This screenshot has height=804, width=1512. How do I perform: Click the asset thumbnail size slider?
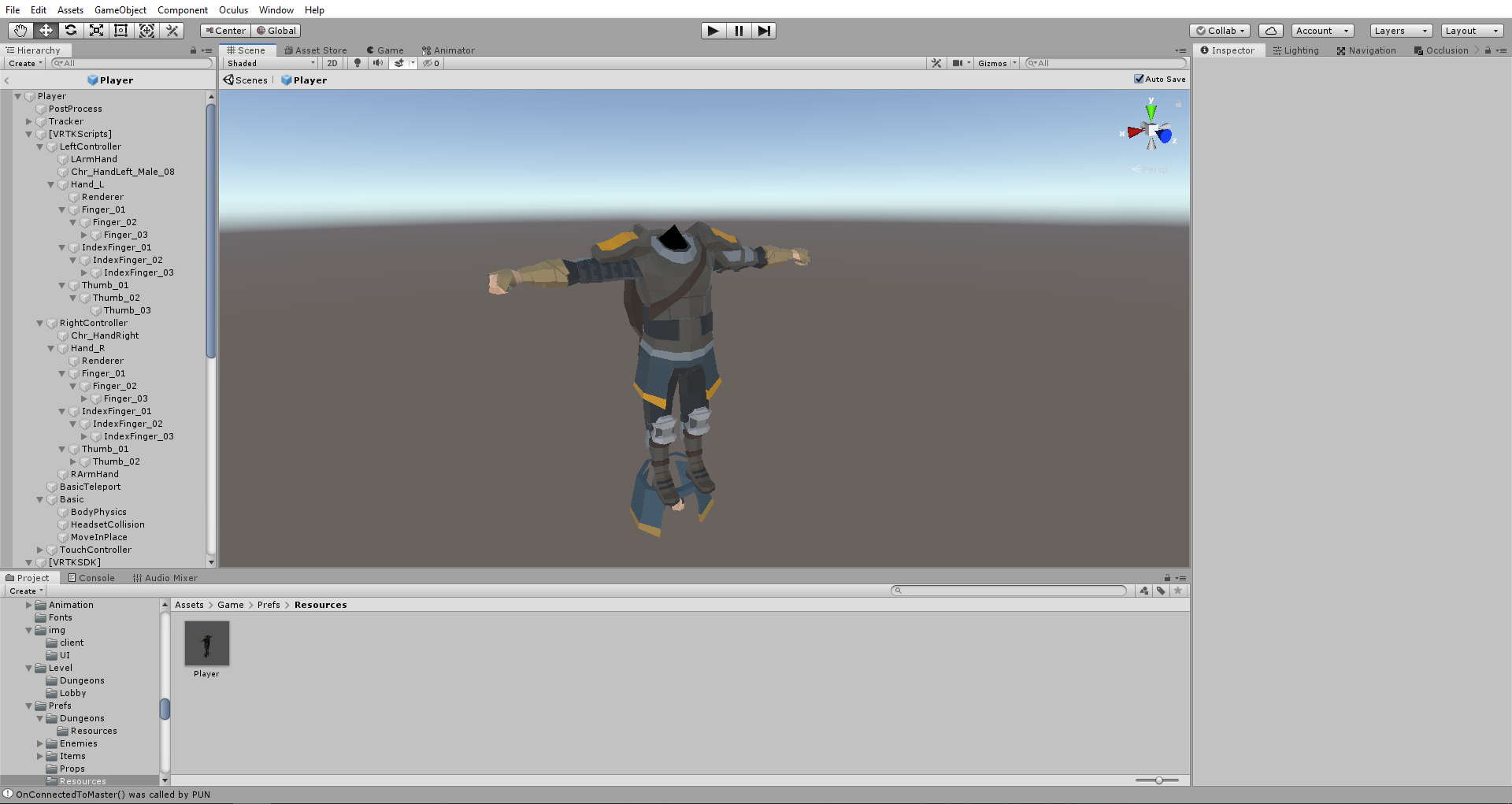(1157, 780)
